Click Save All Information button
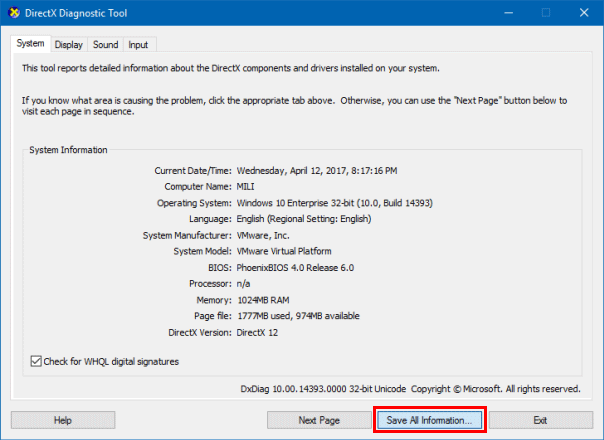604x440 pixels. [x=429, y=420]
